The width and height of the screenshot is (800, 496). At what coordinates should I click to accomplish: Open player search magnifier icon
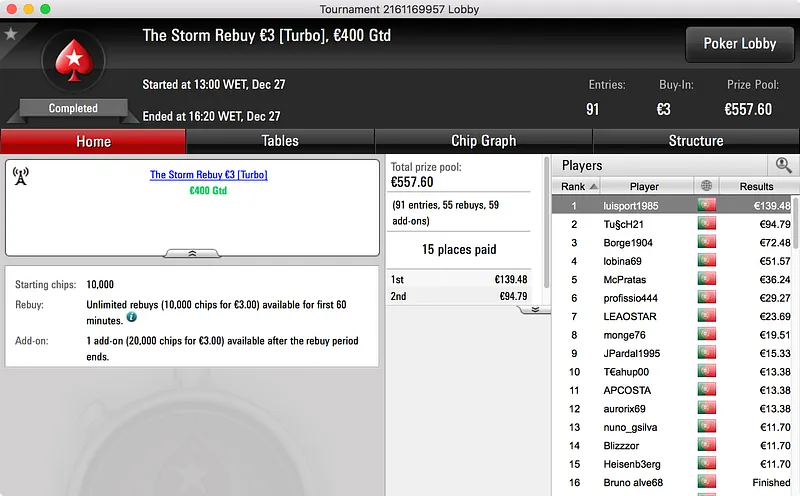[783, 165]
